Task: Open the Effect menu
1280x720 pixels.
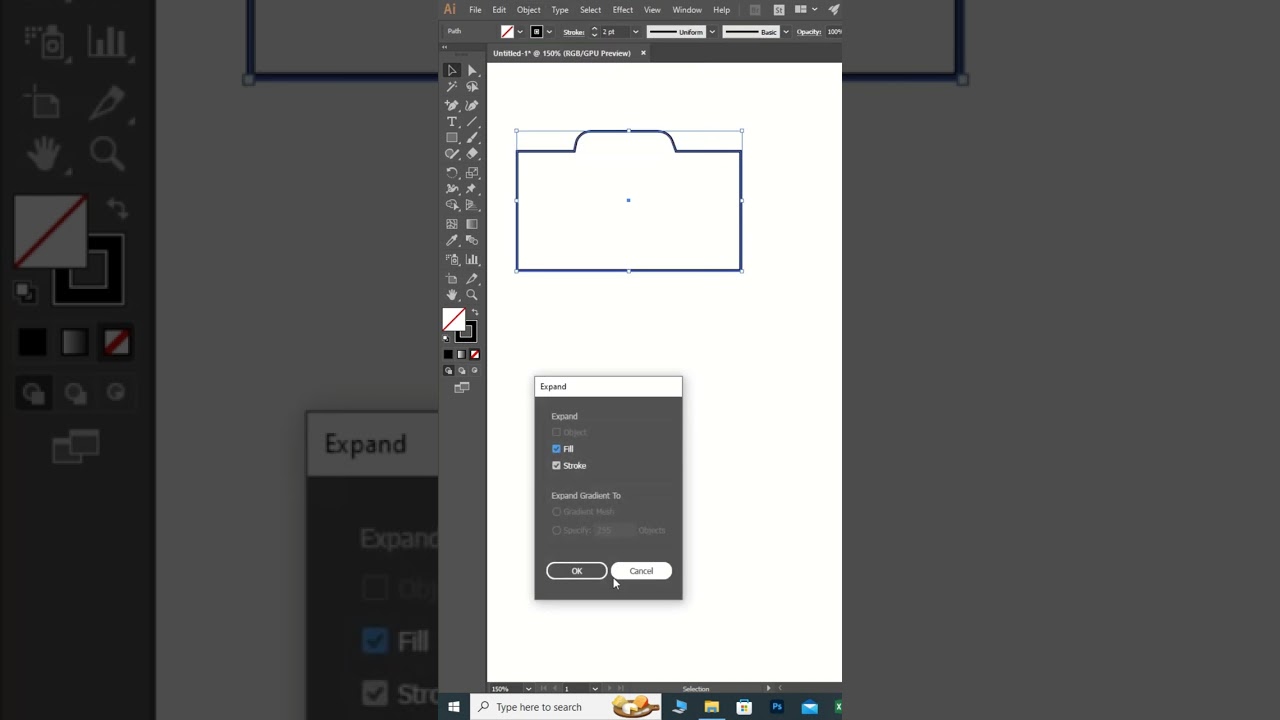Action: [622, 10]
